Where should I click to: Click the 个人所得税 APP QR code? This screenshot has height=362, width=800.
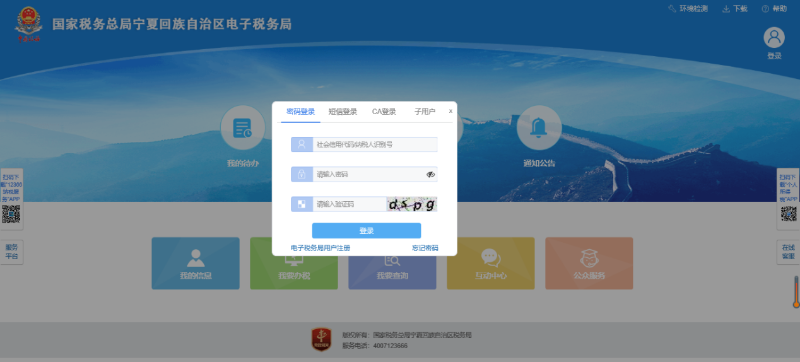(x=788, y=214)
